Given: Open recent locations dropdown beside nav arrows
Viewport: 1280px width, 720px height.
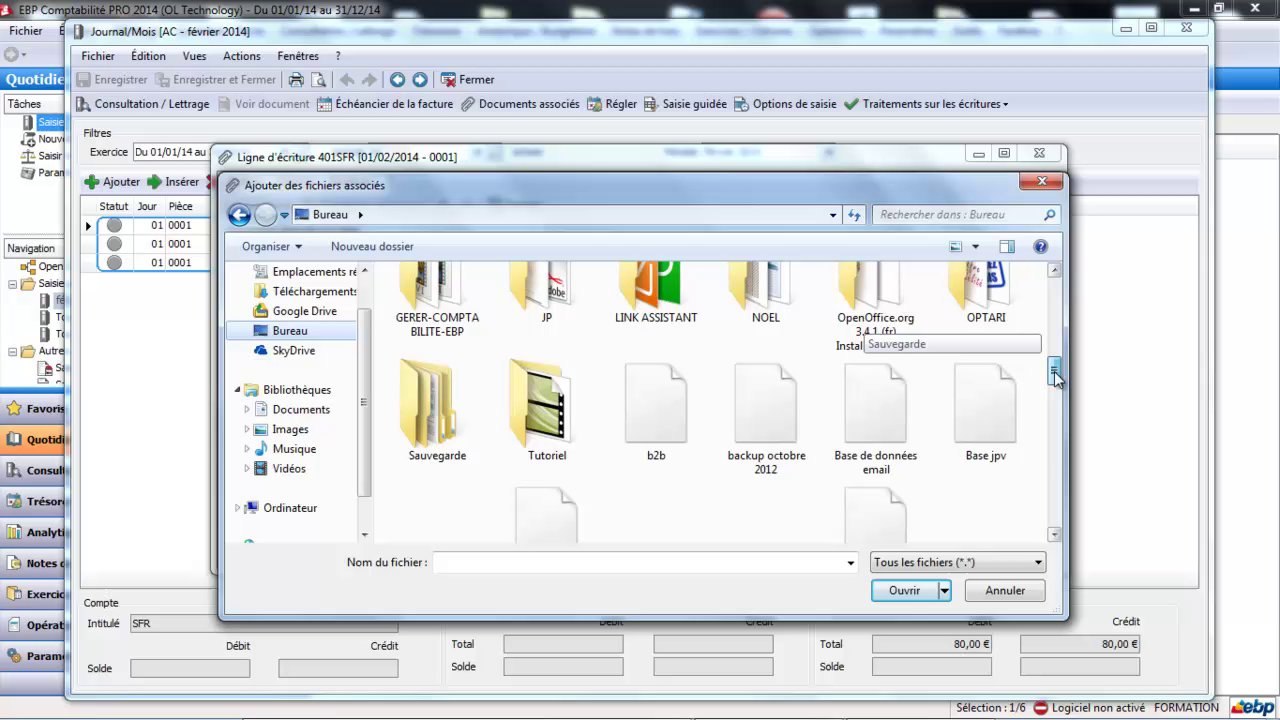Looking at the screenshot, I should pos(284,215).
